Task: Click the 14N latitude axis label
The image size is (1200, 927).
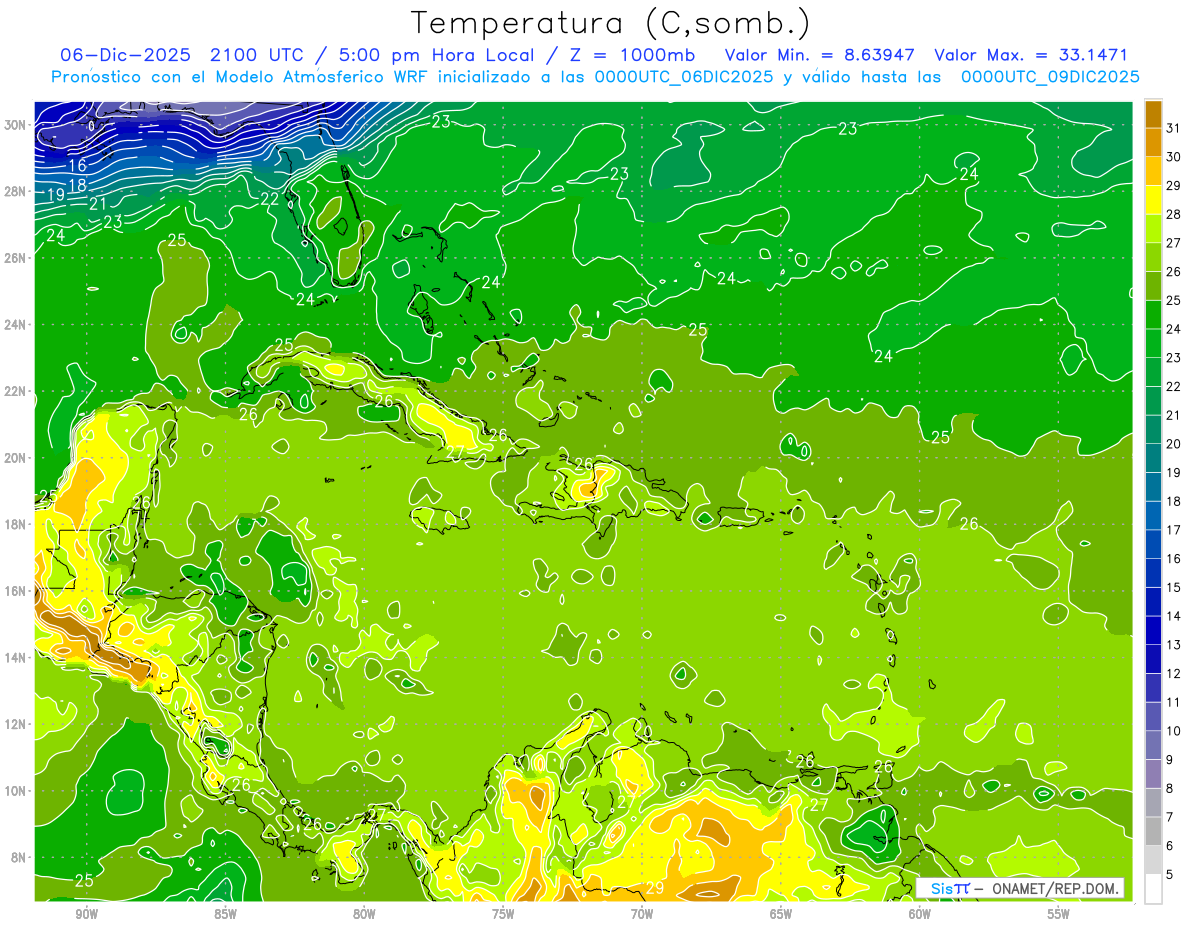Action: coord(16,657)
